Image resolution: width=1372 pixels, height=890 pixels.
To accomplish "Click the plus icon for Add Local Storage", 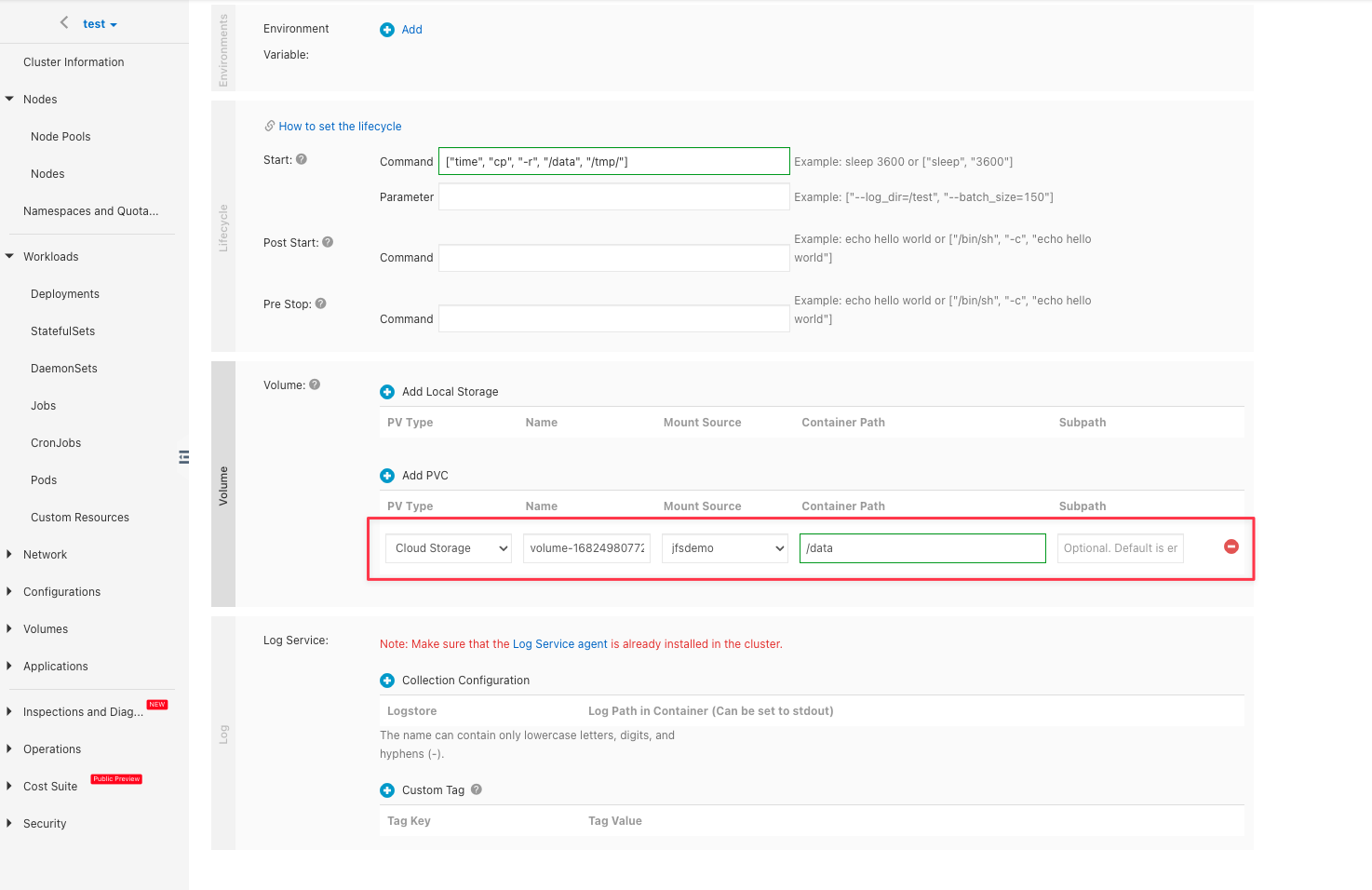I will click(387, 392).
